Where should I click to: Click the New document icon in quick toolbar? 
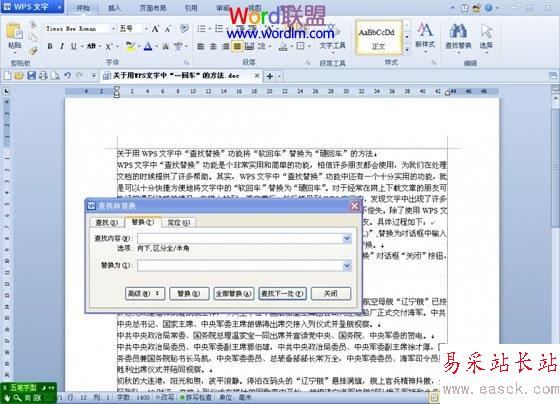(8, 76)
